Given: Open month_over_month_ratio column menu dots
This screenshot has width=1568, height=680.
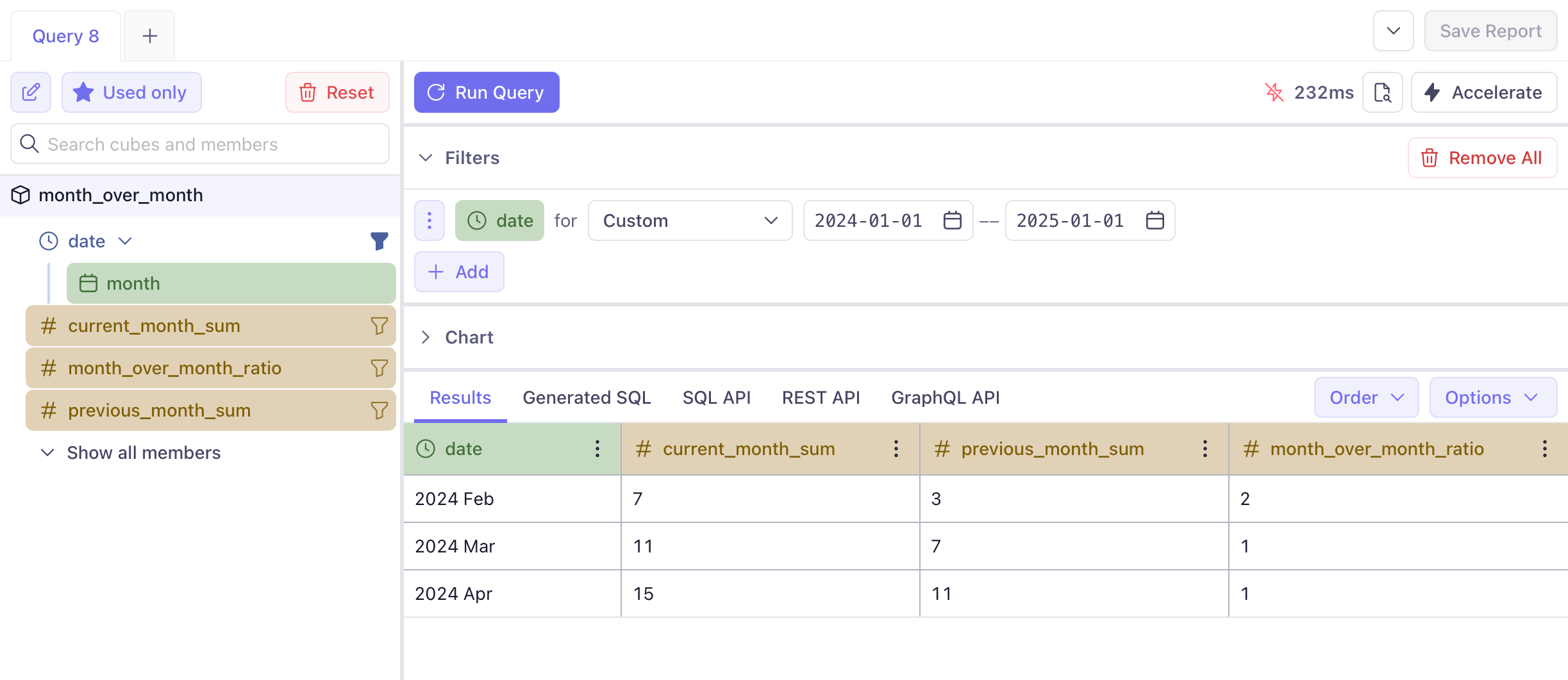Looking at the screenshot, I should [1545, 449].
